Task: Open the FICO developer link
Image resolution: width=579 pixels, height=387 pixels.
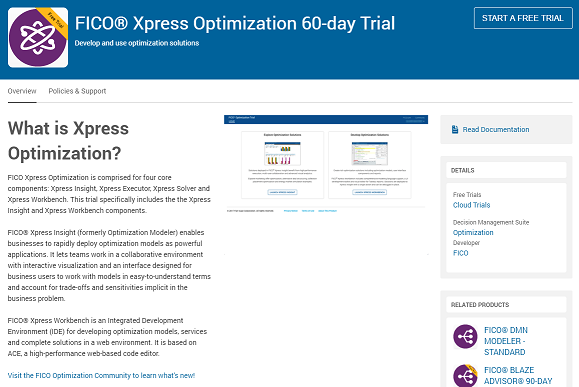Action: (460, 253)
